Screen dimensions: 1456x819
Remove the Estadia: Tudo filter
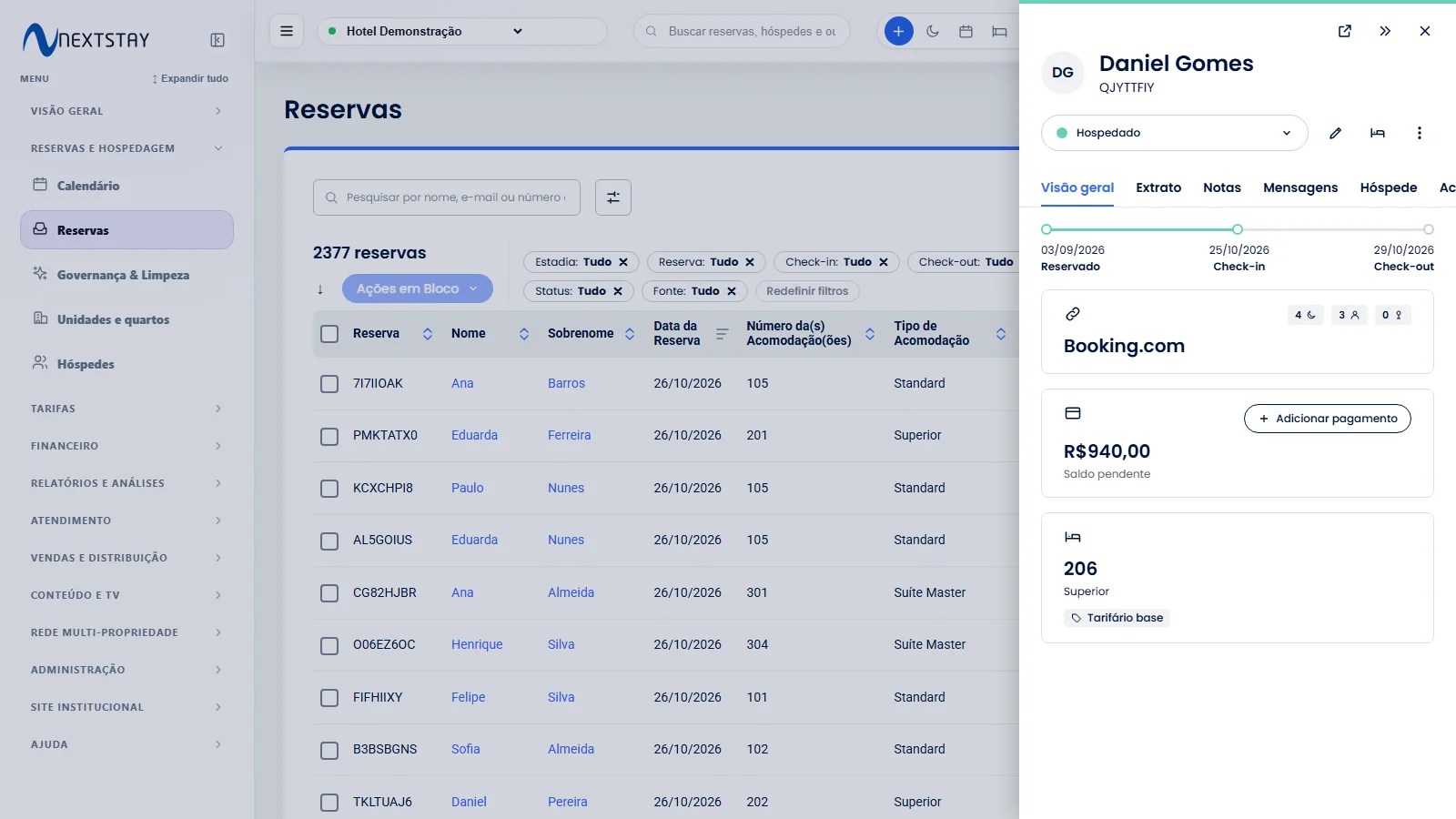click(623, 262)
